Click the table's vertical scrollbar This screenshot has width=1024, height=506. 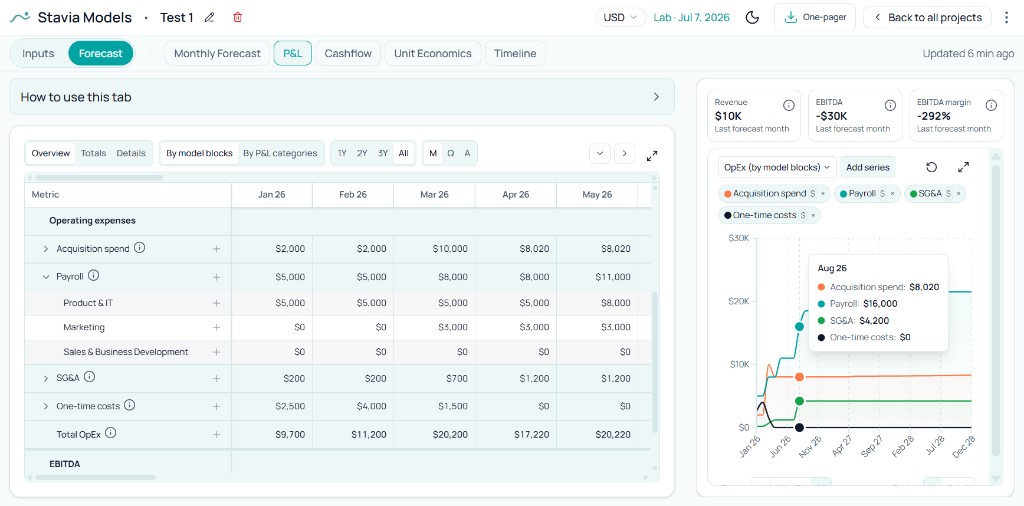click(x=656, y=362)
